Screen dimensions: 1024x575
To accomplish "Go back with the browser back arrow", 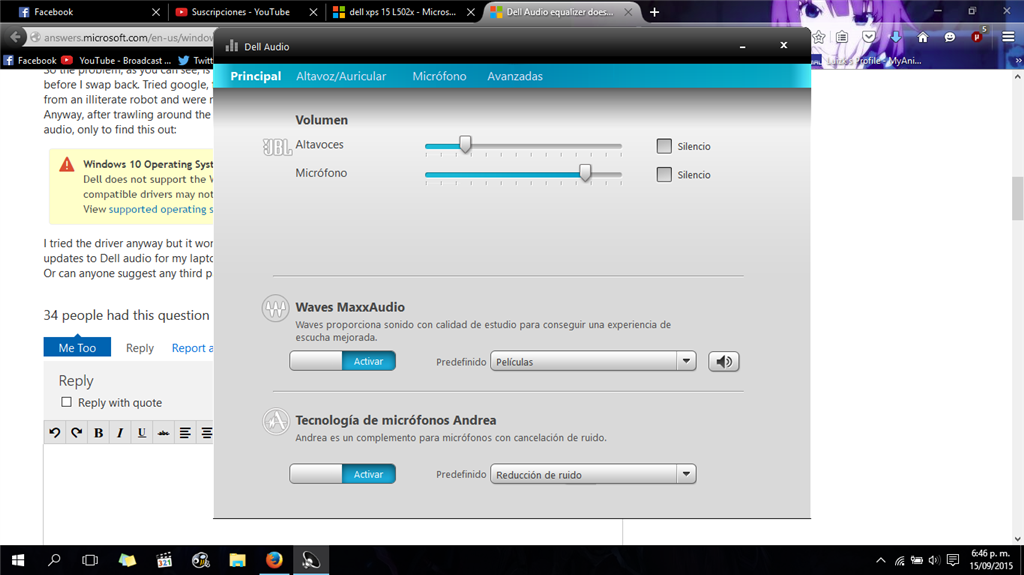I will coord(16,37).
